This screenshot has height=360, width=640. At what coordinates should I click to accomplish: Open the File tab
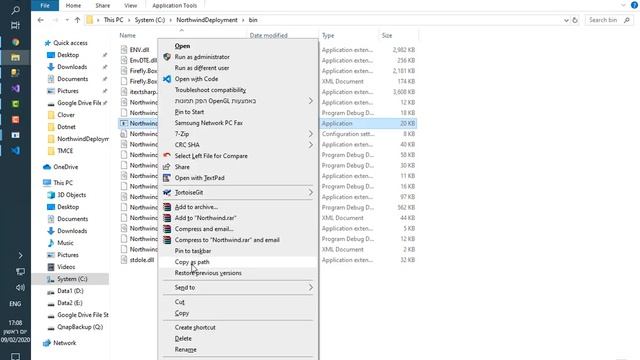[45, 5]
